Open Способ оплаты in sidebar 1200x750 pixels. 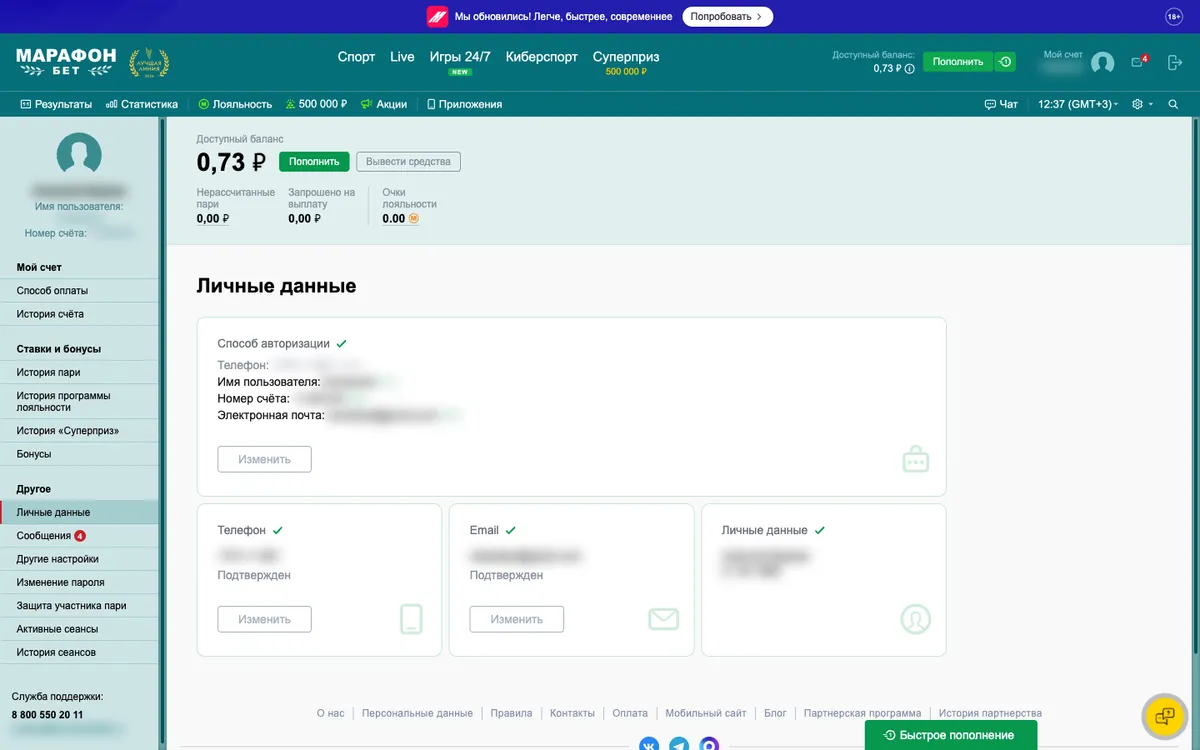79,291
